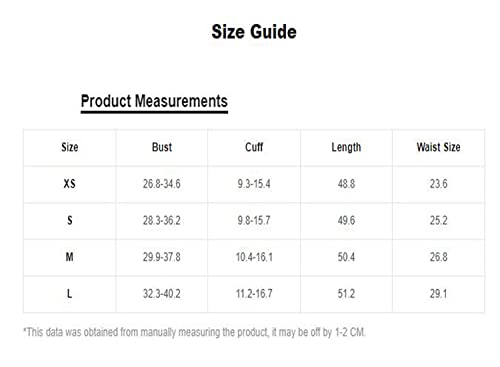The image size is (500, 367).
Task: Select the Cuff column header
Action: coord(254,147)
